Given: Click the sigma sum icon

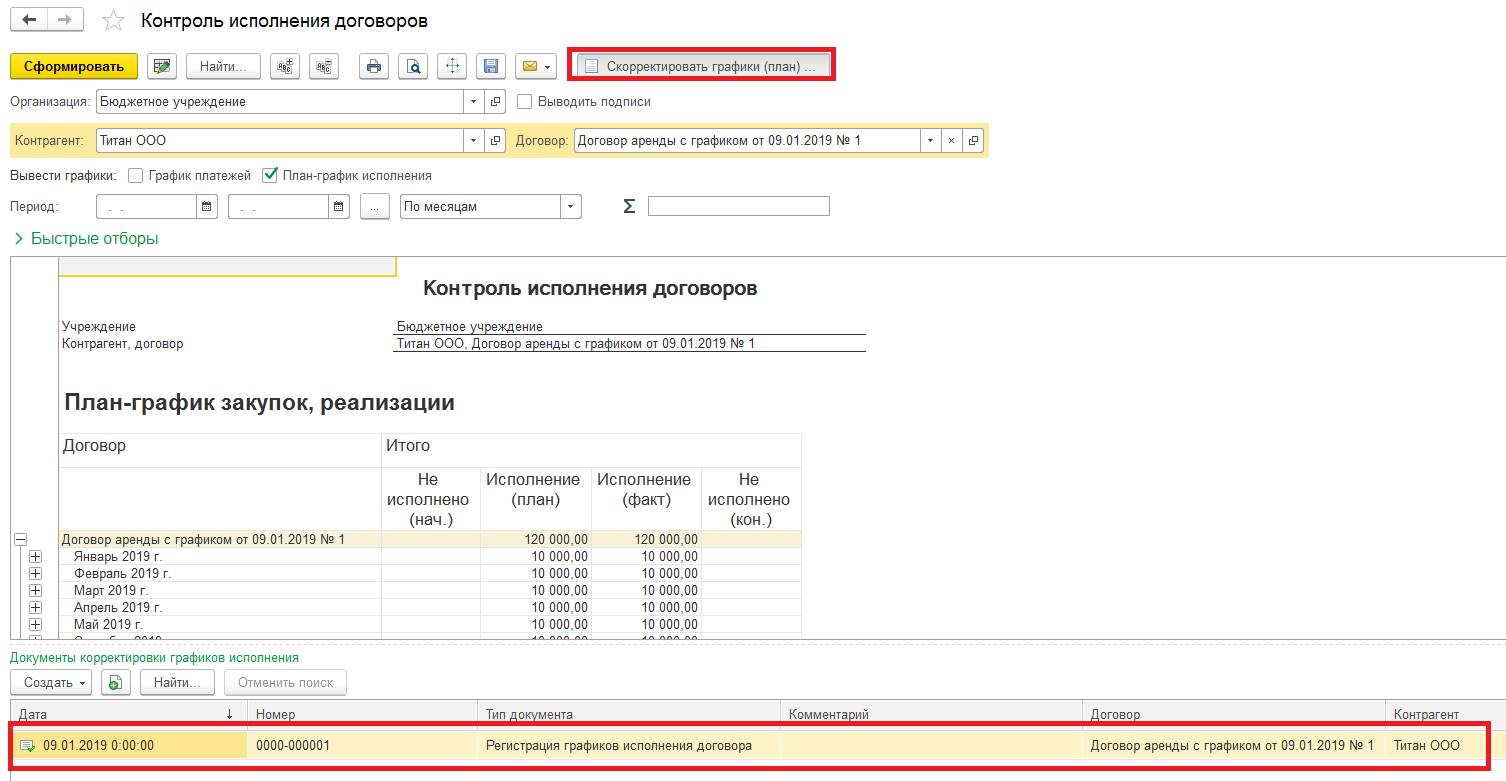Looking at the screenshot, I should (629, 206).
